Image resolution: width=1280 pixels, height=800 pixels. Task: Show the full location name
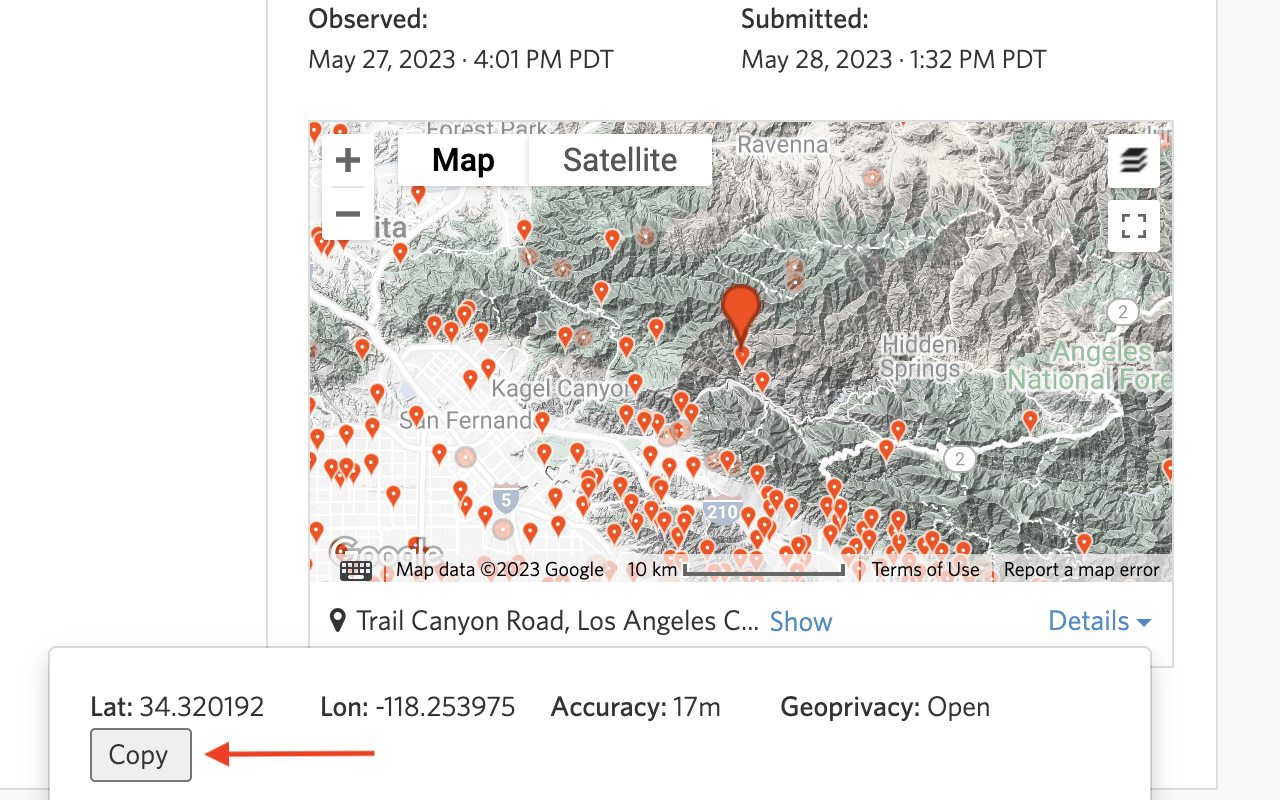pyautogui.click(x=801, y=622)
